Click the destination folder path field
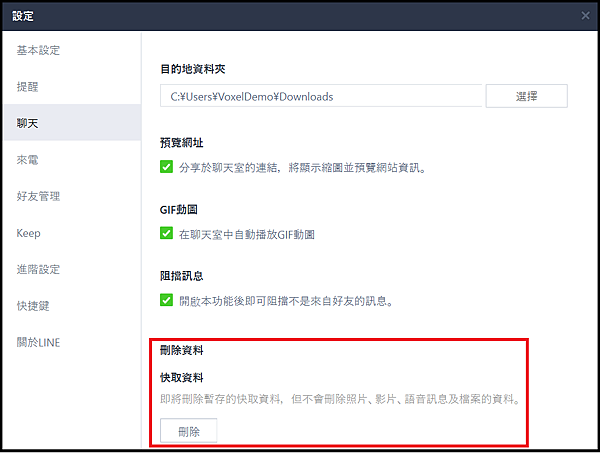 tap(321, 96)
